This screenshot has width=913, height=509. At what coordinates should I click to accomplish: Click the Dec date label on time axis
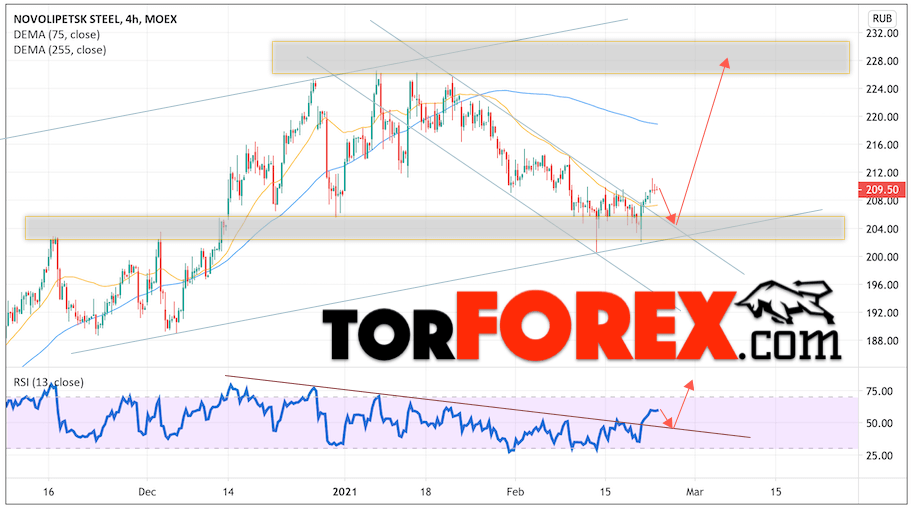[x=147, y=492]
